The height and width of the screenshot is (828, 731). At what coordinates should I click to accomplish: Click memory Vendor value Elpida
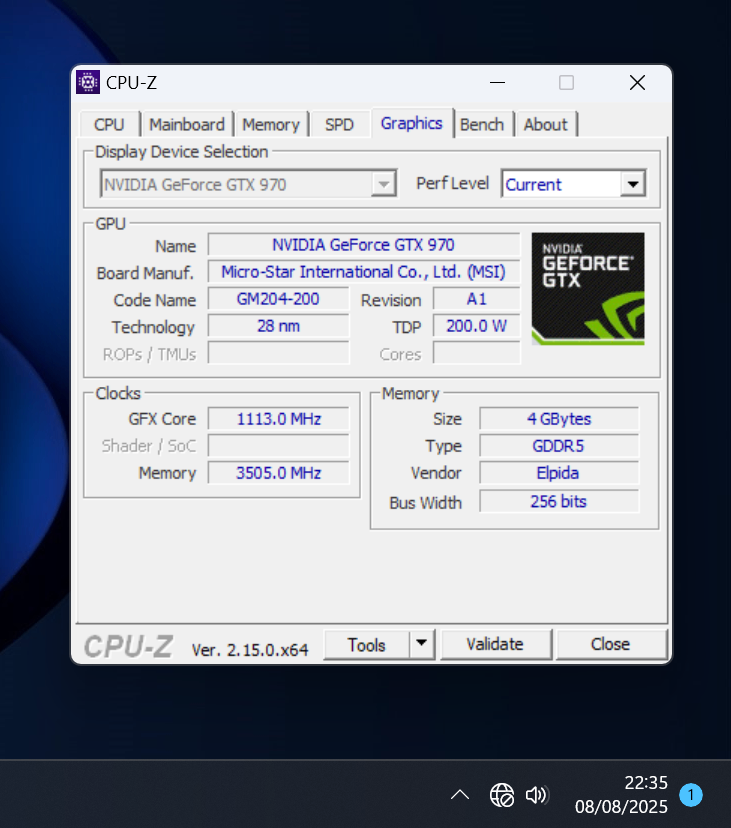[559, 473]
